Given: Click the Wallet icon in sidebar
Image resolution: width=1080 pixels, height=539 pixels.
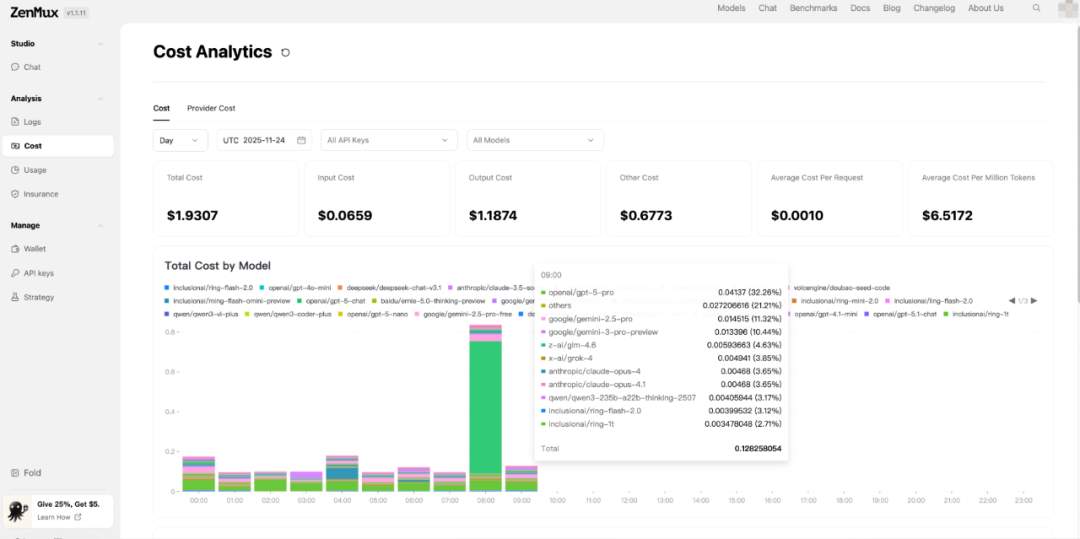Looking at the screenshot, I should point(16,249).
